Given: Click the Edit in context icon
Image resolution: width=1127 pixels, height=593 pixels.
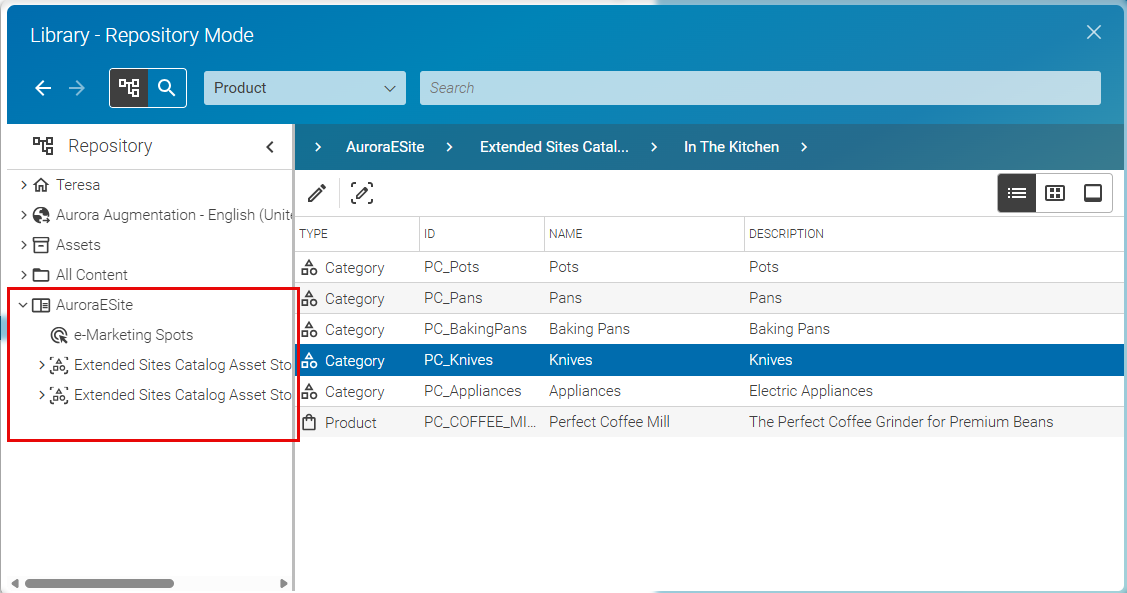Looking at the screenshot, I should click(362, 192).
